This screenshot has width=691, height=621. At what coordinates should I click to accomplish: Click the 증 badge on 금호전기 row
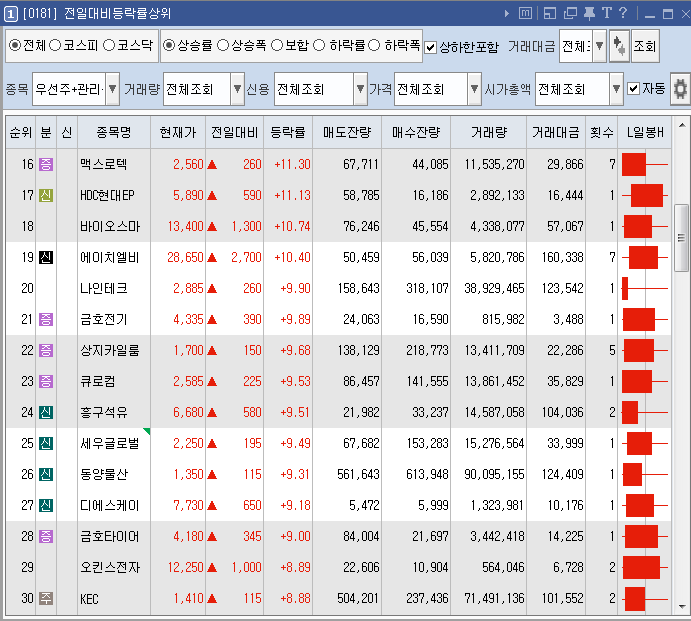tap(46, 319)
